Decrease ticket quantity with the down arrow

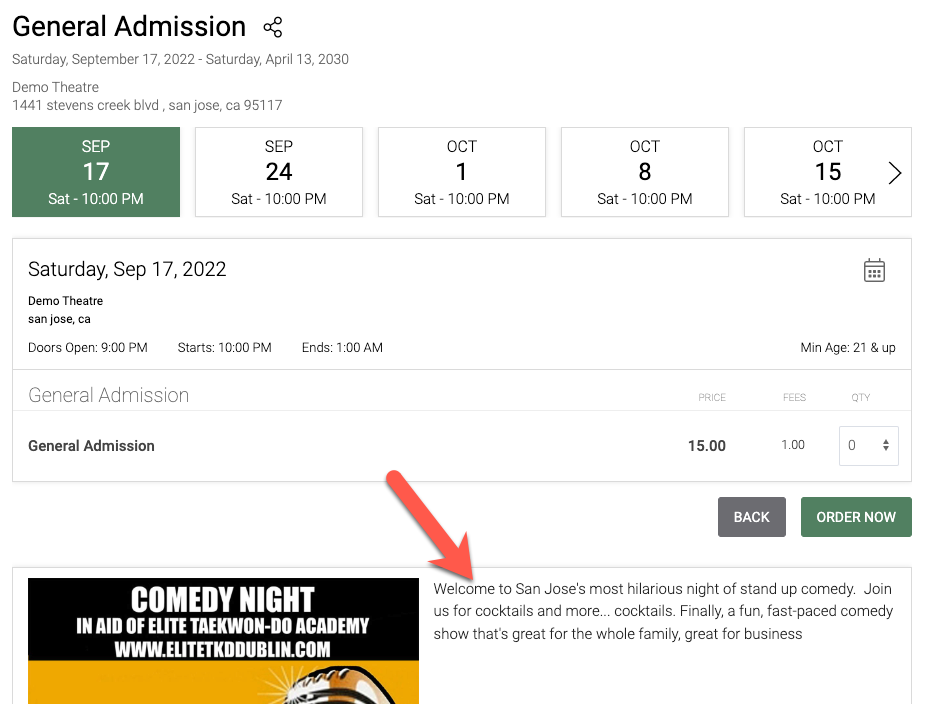click(886, 448)
